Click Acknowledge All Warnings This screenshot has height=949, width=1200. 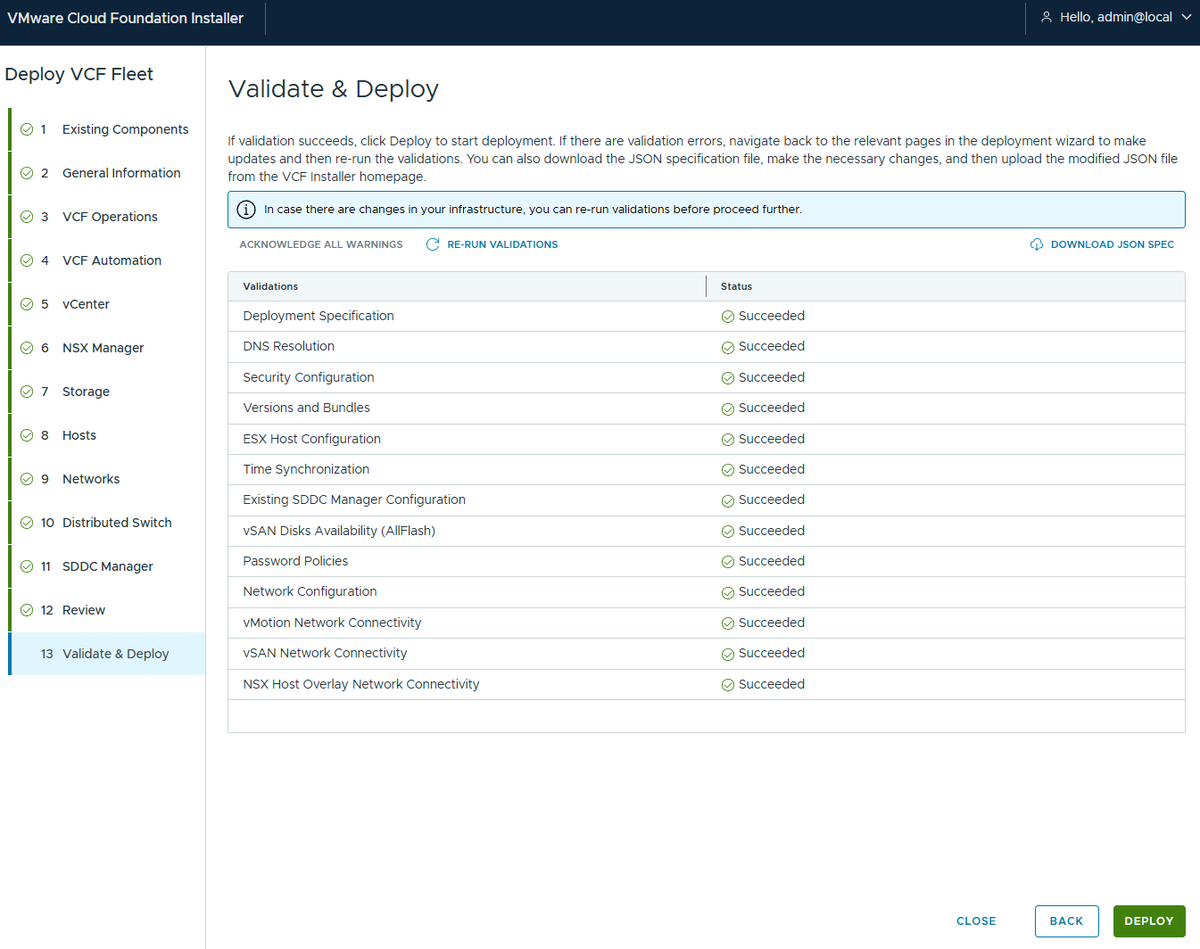pyautogui.click(x=321, y=244)
